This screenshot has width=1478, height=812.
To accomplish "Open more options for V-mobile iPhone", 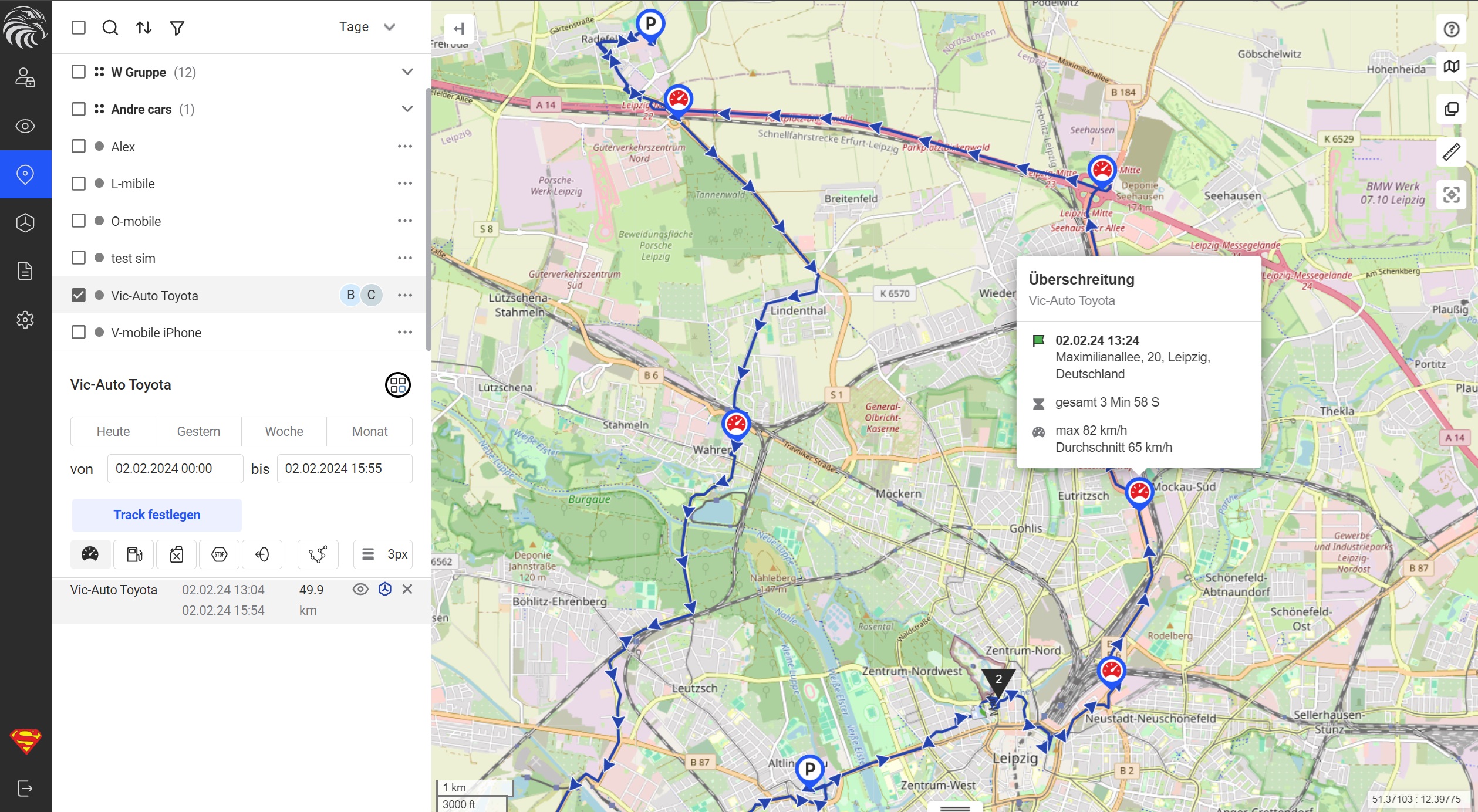I will (405, 332).
